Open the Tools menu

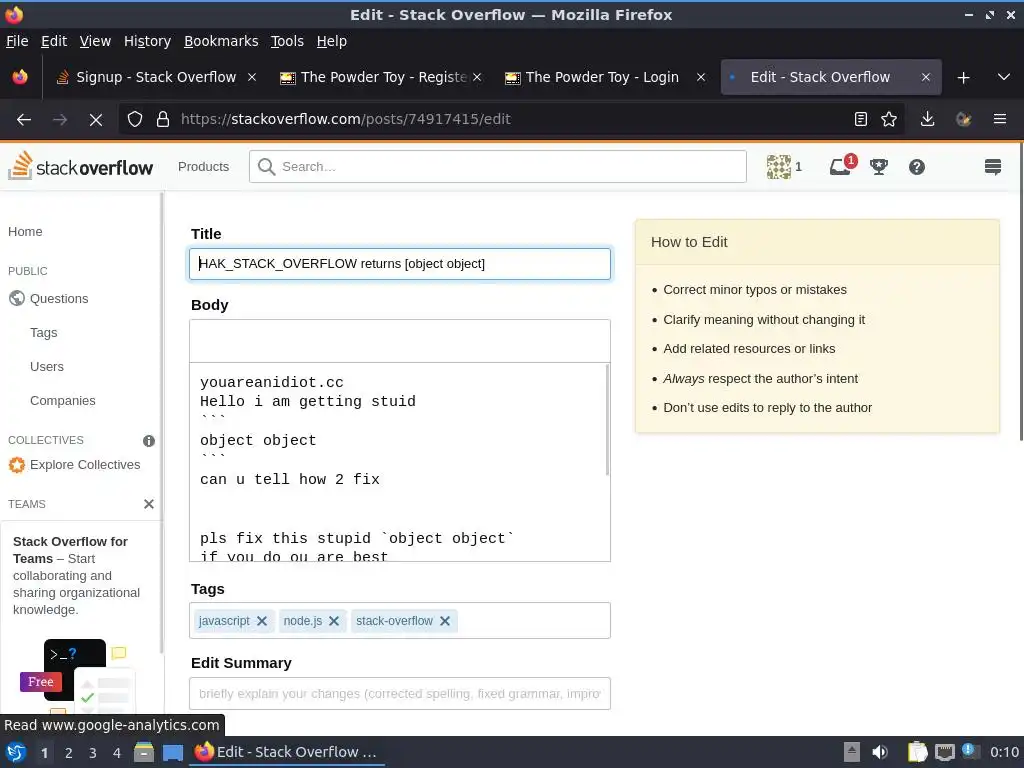287,41
